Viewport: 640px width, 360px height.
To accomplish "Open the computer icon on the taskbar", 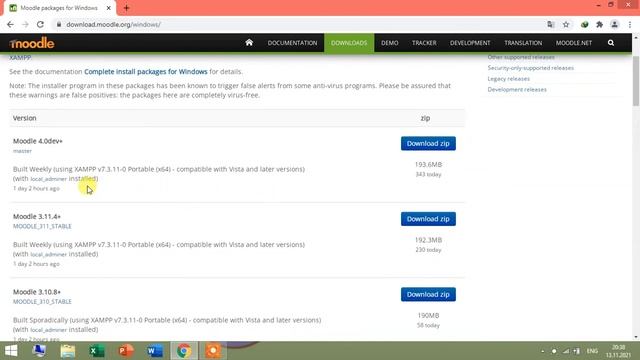I will (39, 351).
